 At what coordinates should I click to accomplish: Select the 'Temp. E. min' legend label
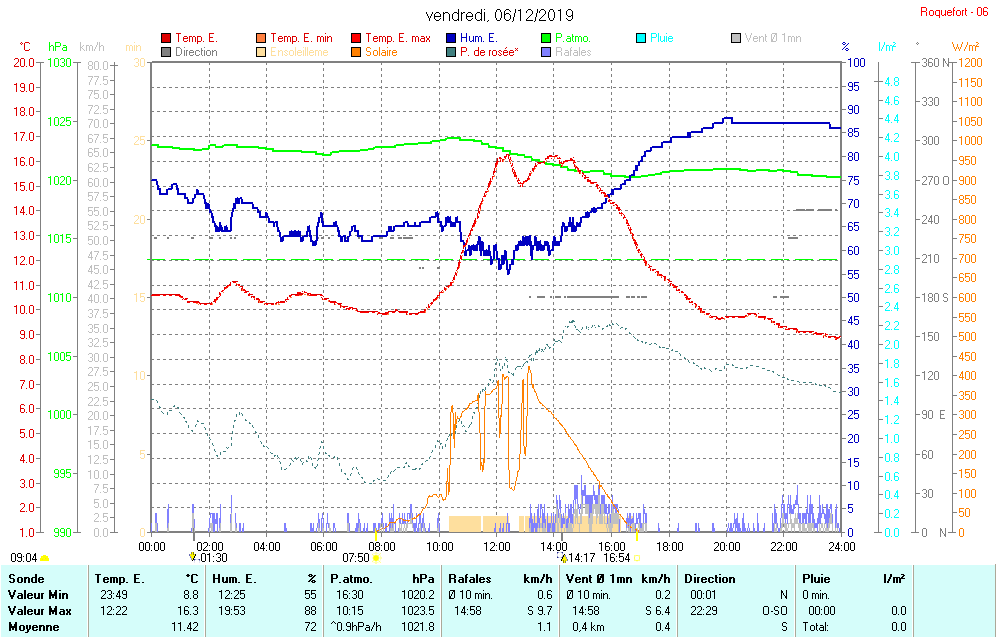301,38
